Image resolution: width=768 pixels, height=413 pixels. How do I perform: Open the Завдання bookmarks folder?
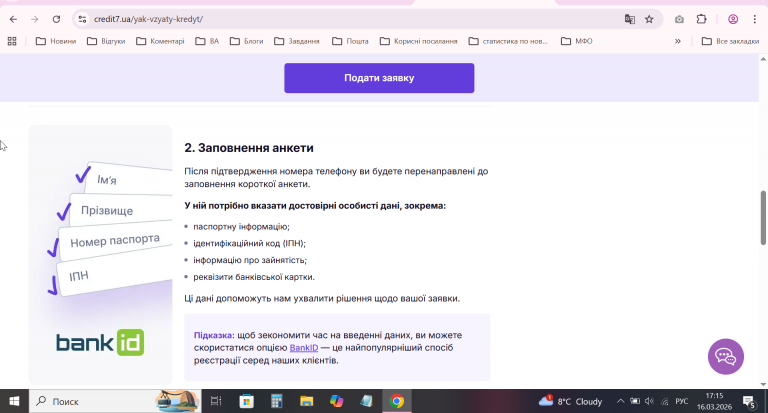pos(297,41)
